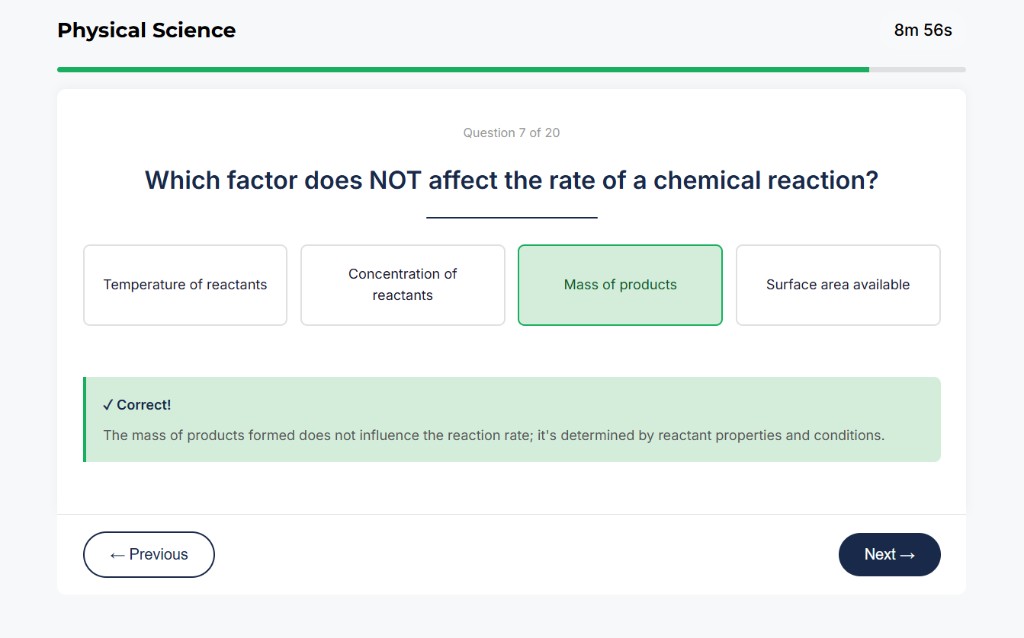Viewport: 1024px width, 638px height.
Task: Click the green accent bar on feedback box
Action: click(85, 420)
